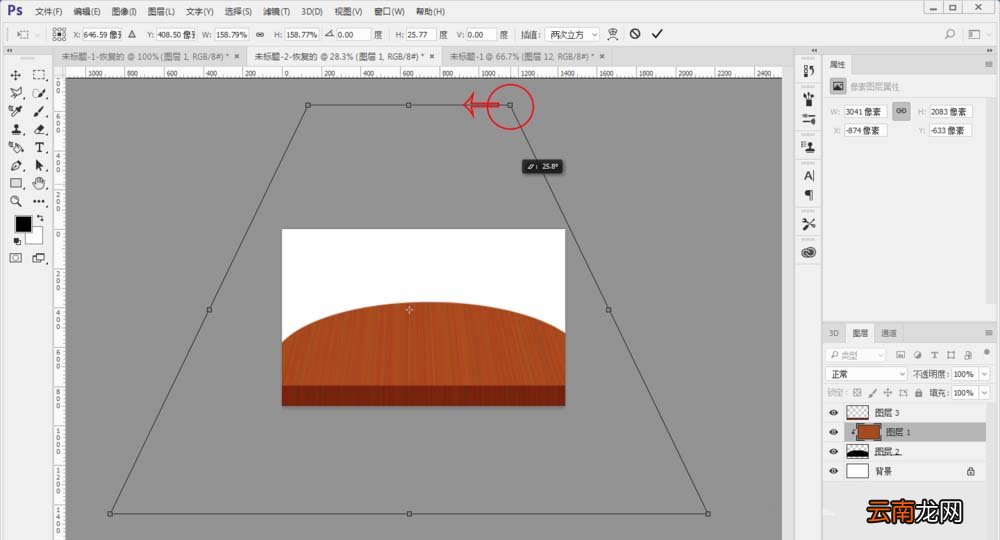Screen dimensions: 1000x540
Task: Click the foreground black color swatch
Action: tap(23, 224)
